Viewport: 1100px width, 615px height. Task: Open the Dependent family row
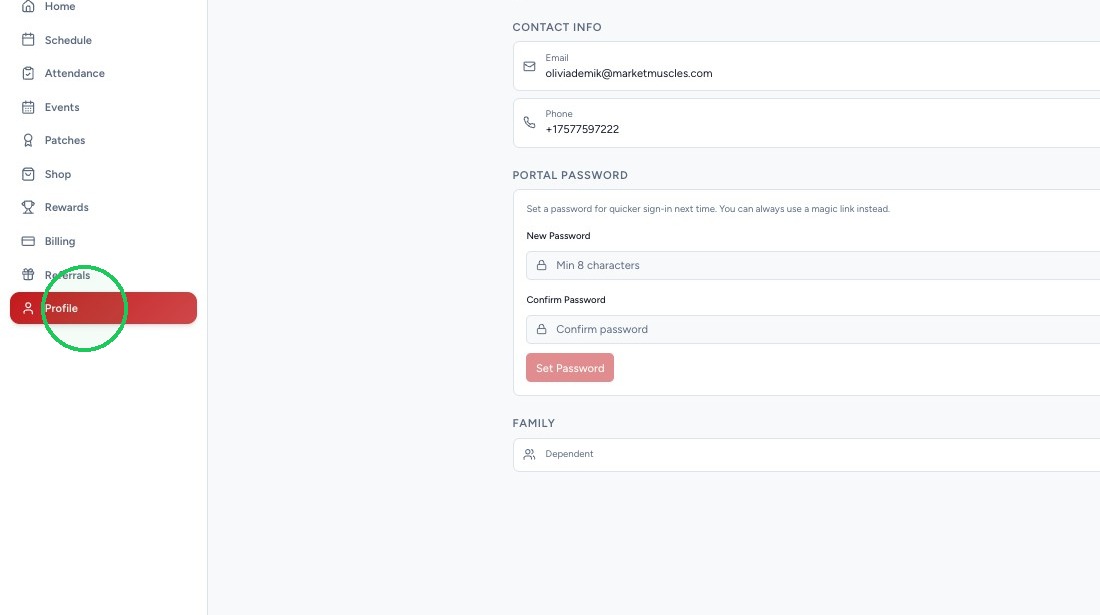(x=807, y=454)
